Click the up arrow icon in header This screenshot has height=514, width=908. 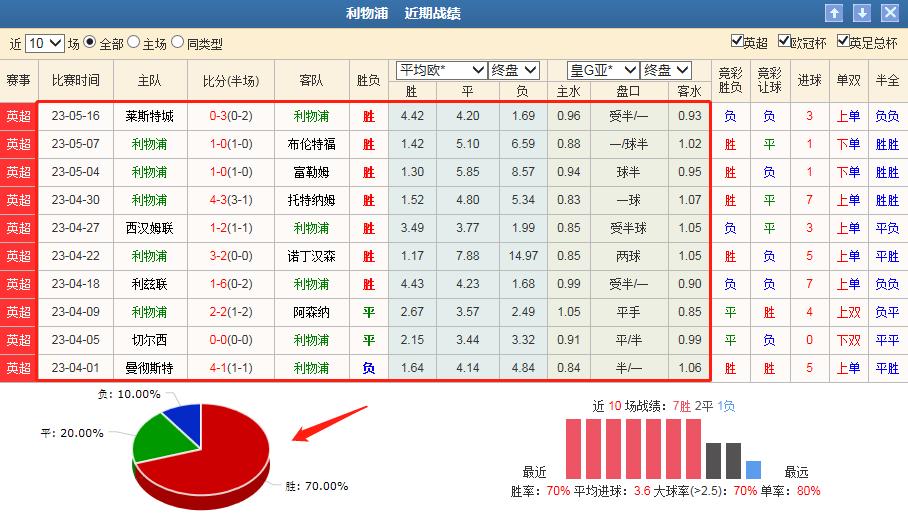[834, 13]
